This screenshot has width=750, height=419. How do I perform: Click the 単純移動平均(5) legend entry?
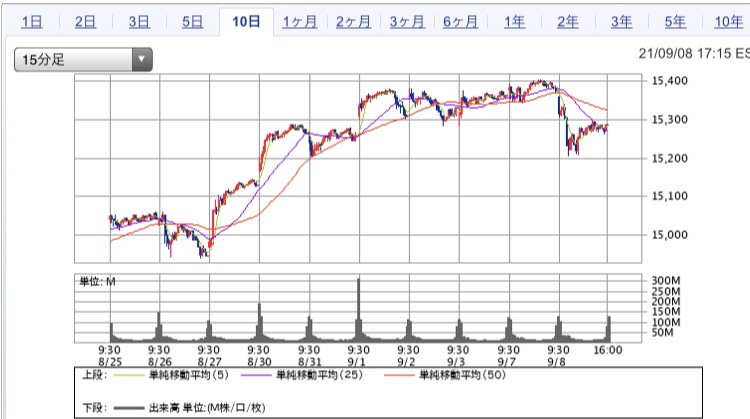tap(188, 375)
